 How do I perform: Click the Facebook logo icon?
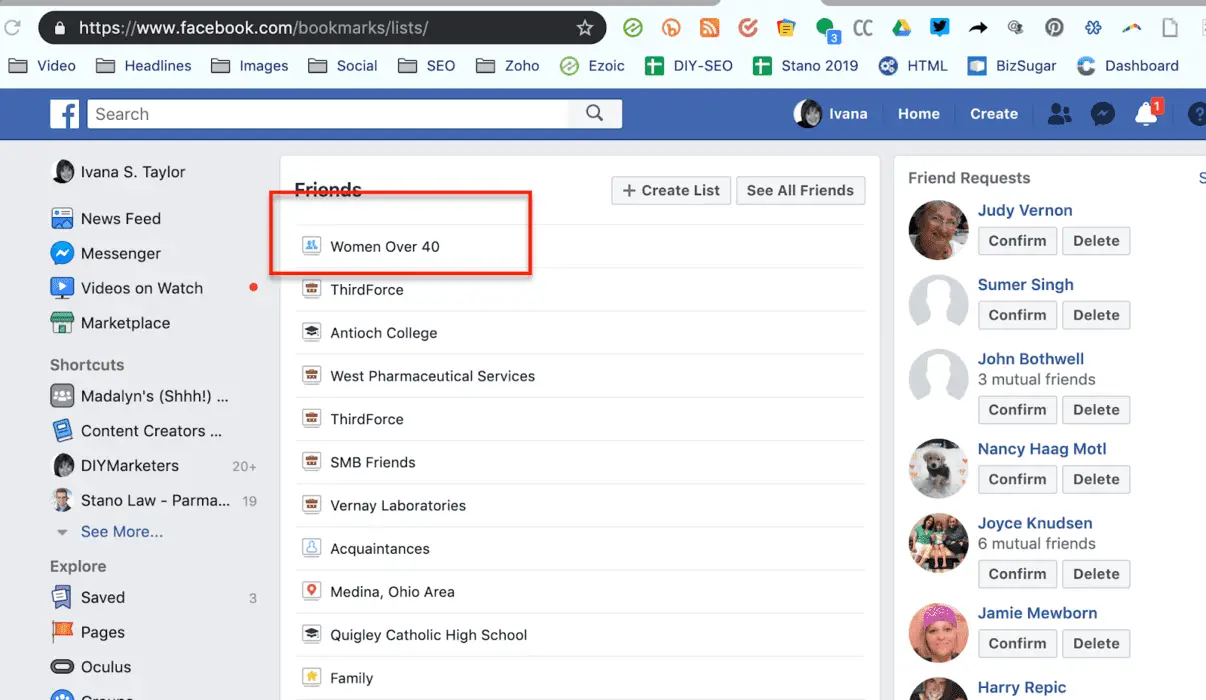tap(65, 114)
